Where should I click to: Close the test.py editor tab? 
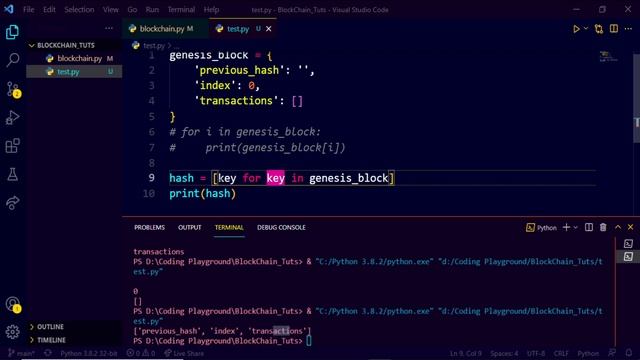(x=269, y=29)
